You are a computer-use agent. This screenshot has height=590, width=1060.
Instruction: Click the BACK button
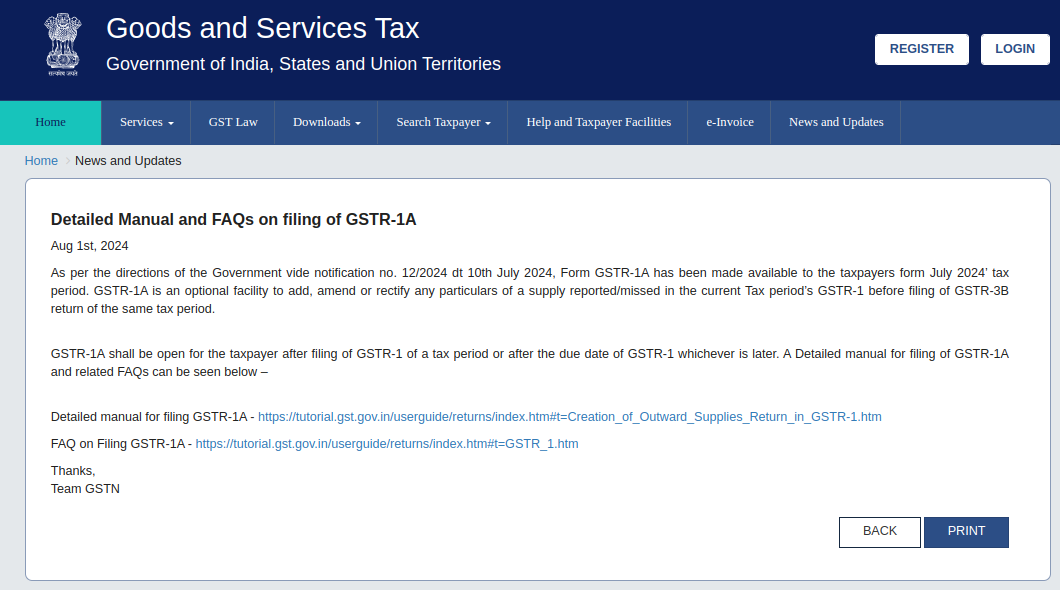click(x=879, y=532)
